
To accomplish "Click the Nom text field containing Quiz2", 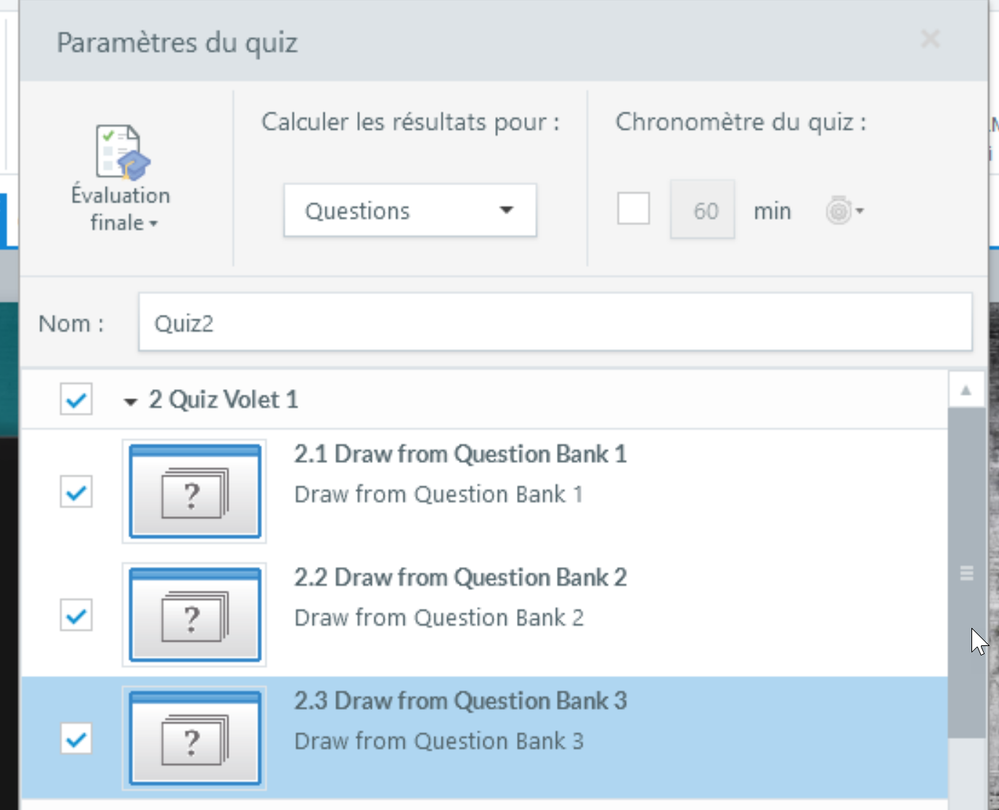I will pos(554,323).
